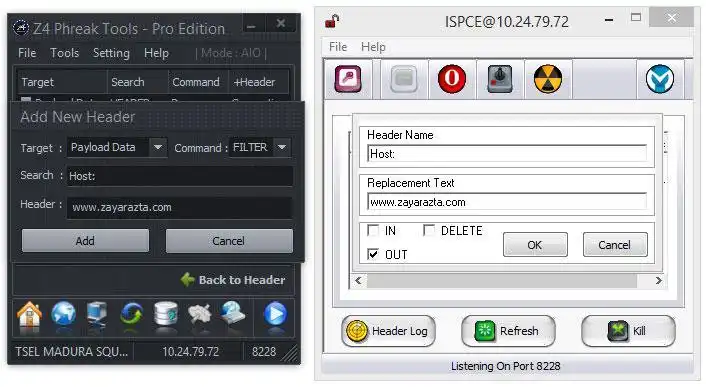Click the Z4 Phreak Tools title bar logo
Viewport: 706px width, 387px height.
click(x=21, y=28)
